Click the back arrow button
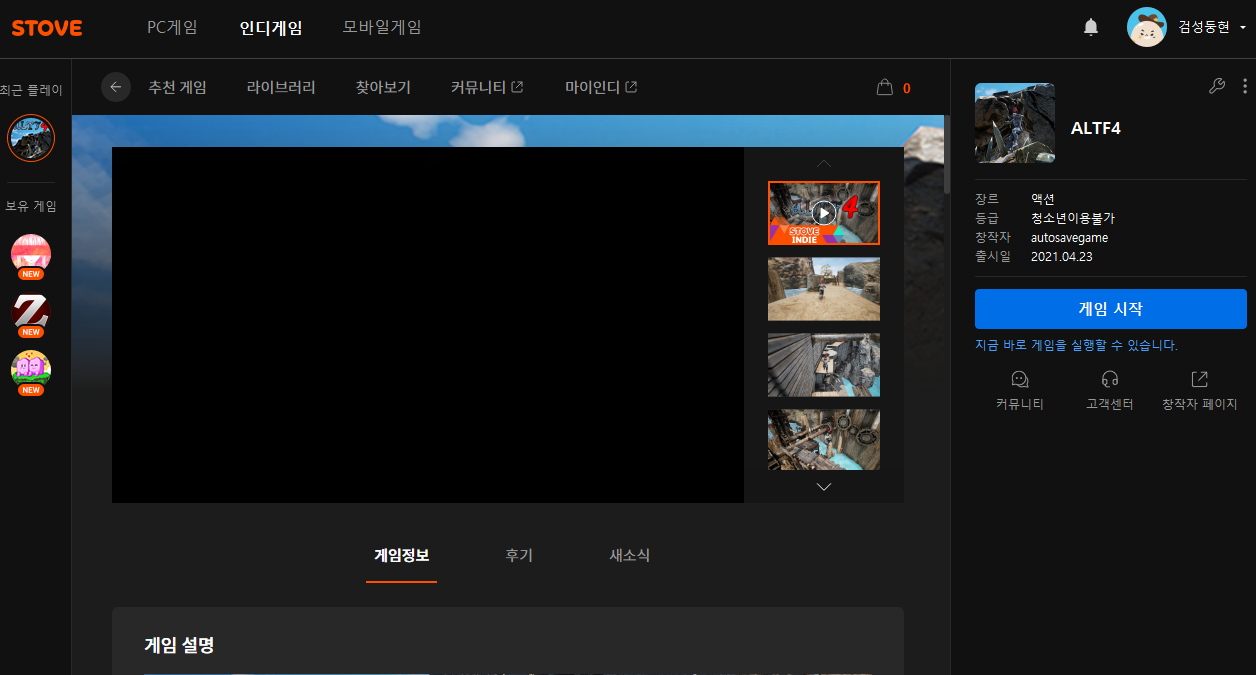1256x675 pixels. coord(116,87)
